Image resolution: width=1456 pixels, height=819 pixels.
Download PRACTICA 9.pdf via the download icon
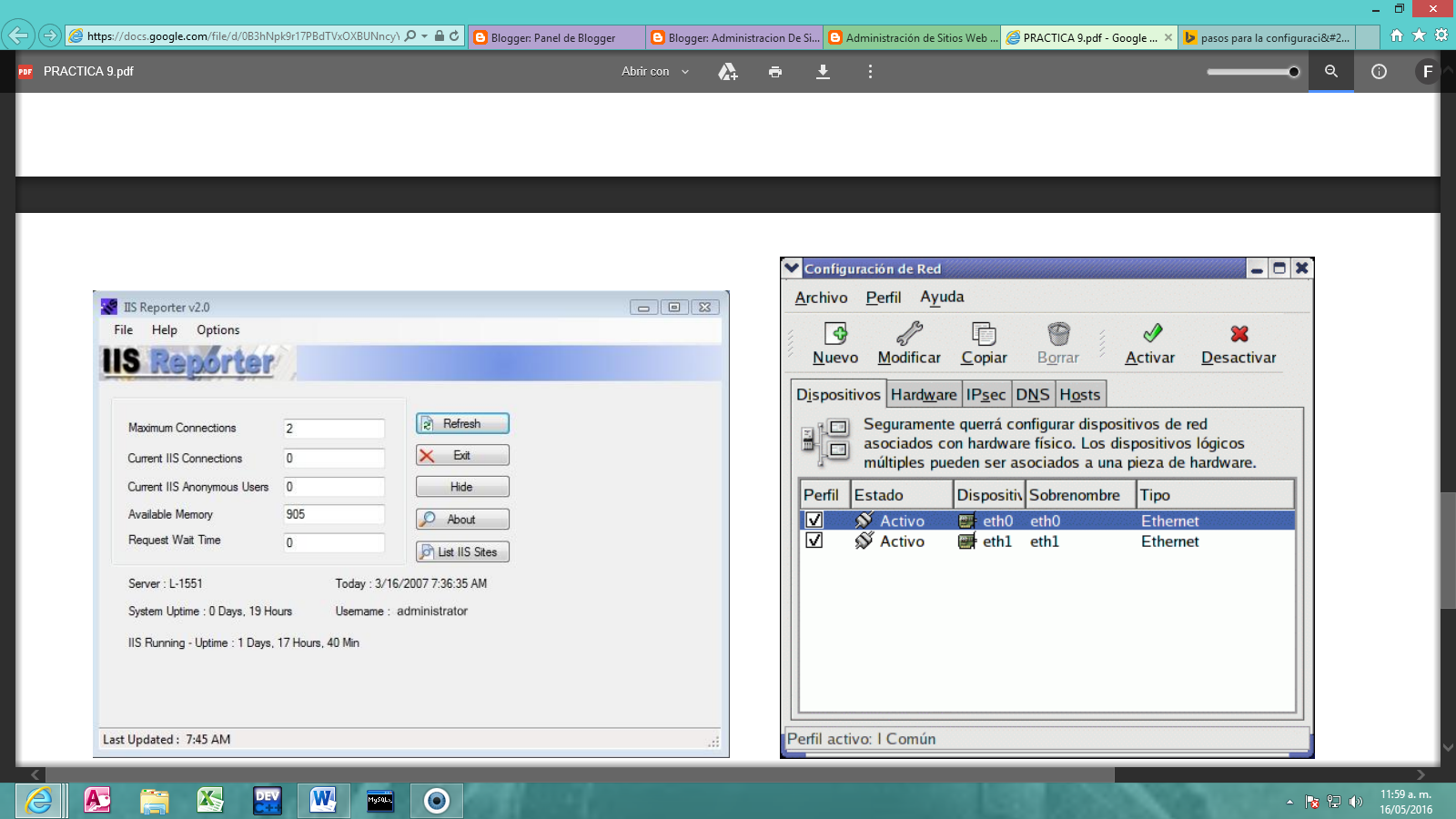coord(824,71)
